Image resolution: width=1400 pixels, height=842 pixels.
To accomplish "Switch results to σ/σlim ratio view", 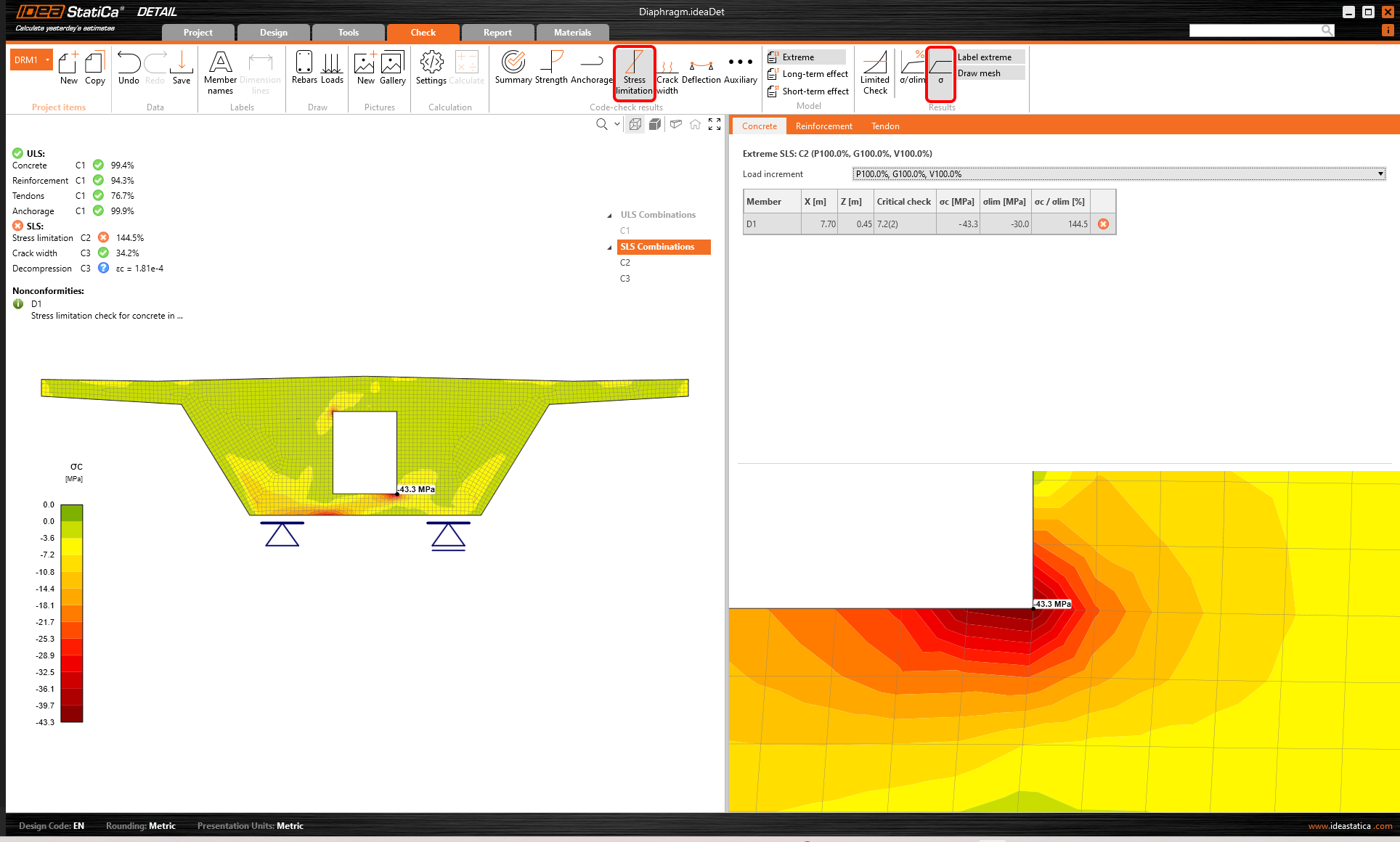I will 912,68.
